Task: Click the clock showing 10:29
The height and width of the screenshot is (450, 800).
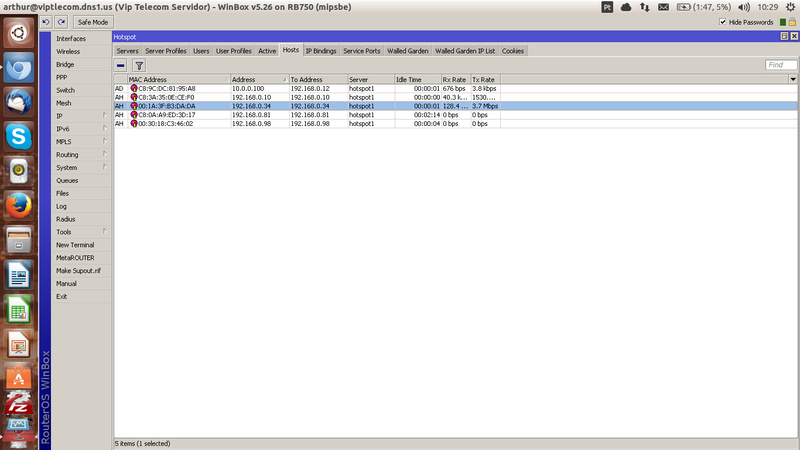Action: click(x=767, y=7)
